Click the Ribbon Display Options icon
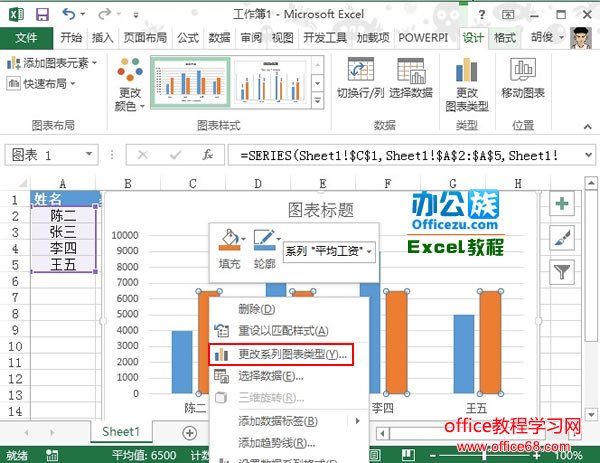The height and width of the screenshot is (463, 600). click(x=508, y=15)
